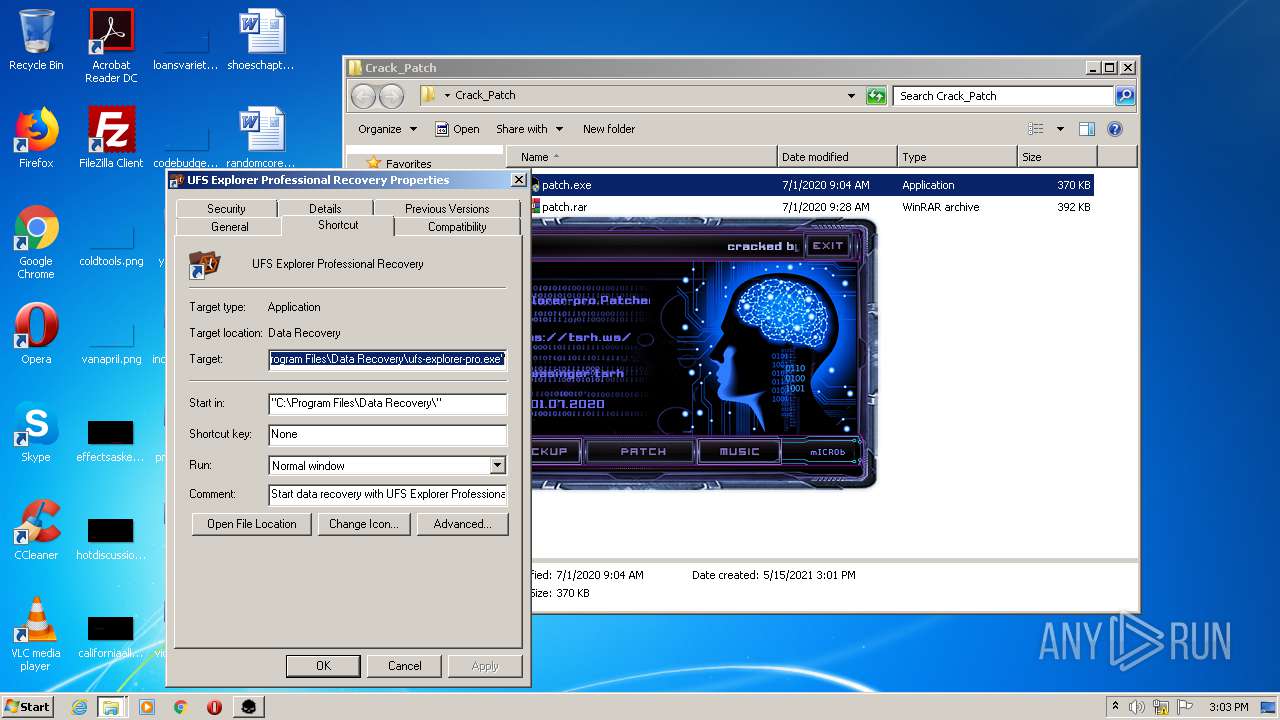Open Chrome from the taskbar

(x=181, y=707)
